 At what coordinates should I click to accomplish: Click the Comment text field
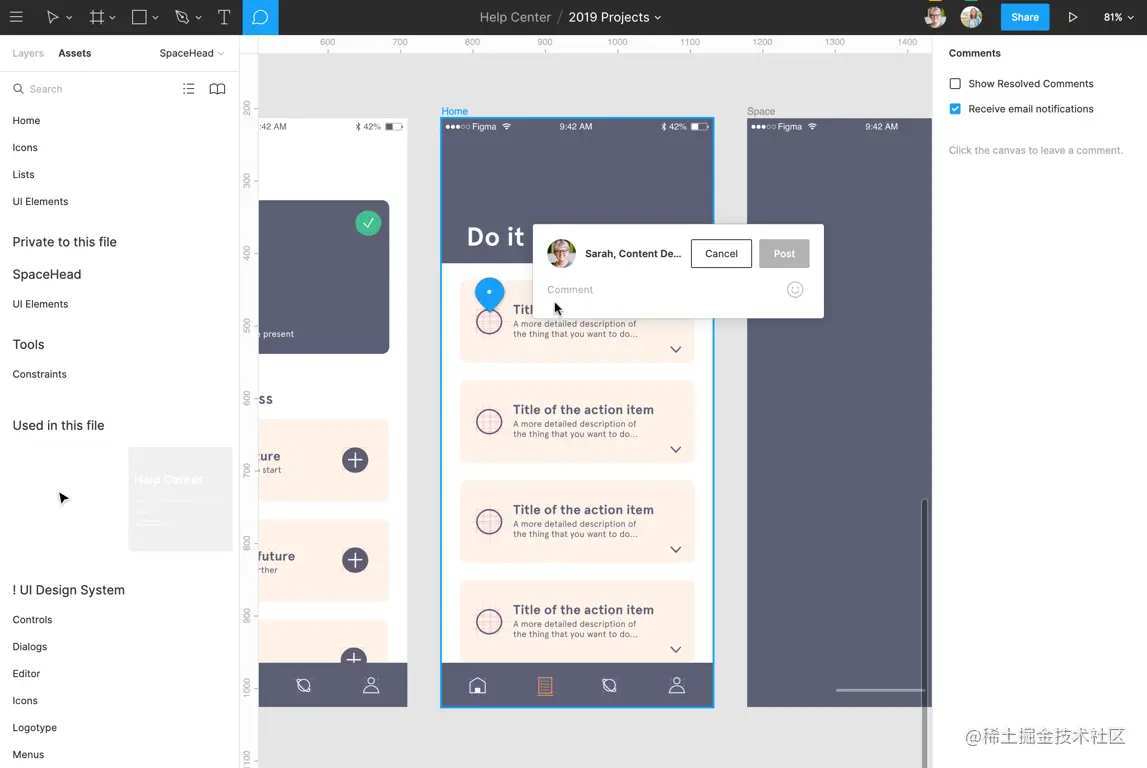(x=662, y=290)
